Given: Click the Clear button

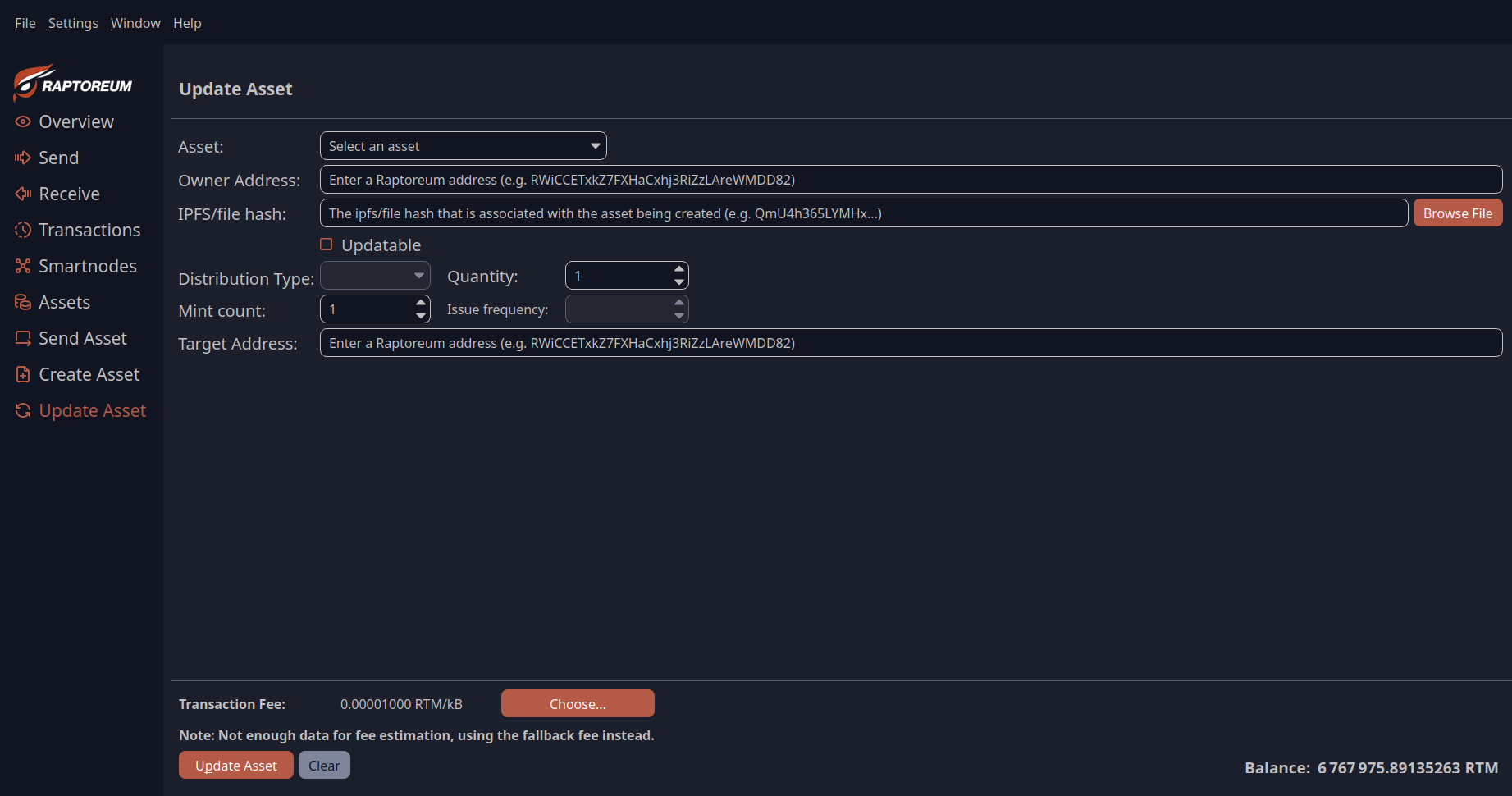Looking at the screenshot, I should 324,766.
